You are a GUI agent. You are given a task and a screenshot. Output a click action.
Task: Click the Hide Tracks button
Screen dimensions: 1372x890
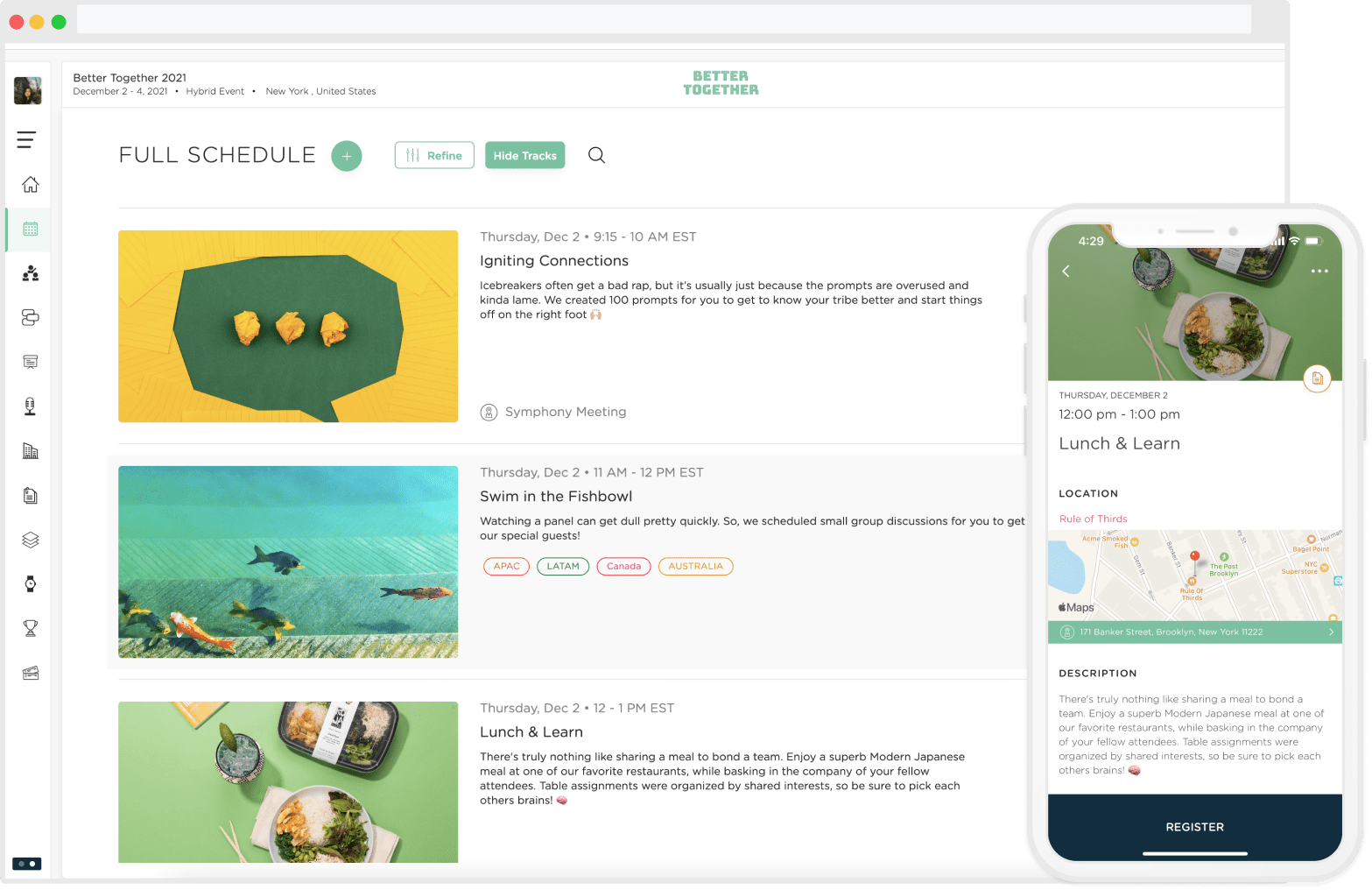pyautogui.click(x=525, y=155)
